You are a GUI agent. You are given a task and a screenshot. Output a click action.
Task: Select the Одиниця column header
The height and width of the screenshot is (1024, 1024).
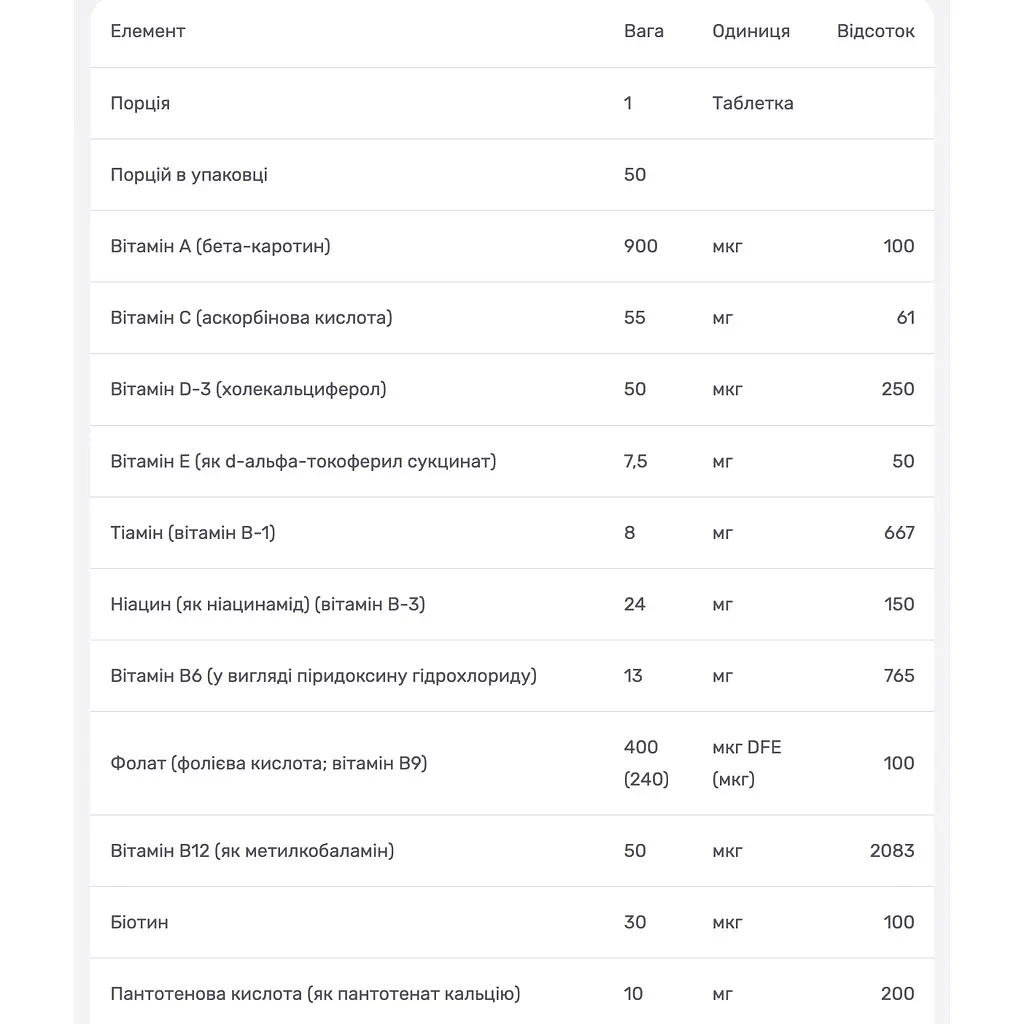pos(750,31)
